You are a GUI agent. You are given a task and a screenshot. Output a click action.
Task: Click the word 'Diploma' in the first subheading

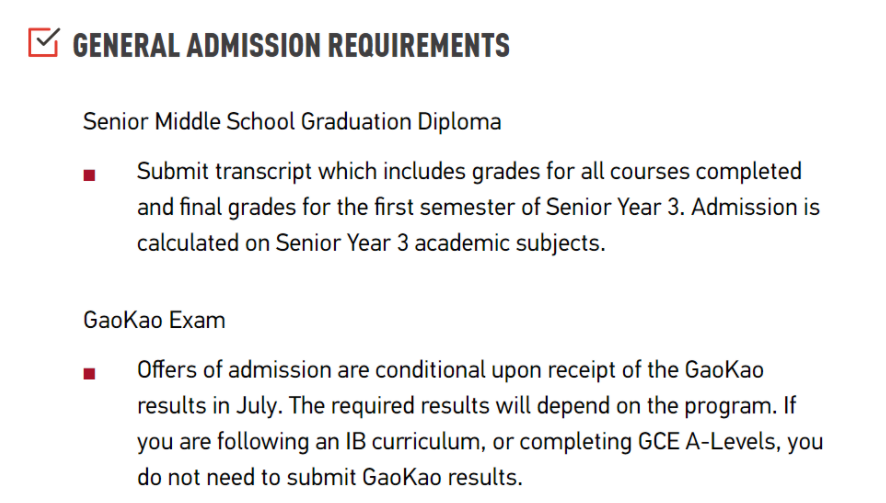tap(459, 122)
